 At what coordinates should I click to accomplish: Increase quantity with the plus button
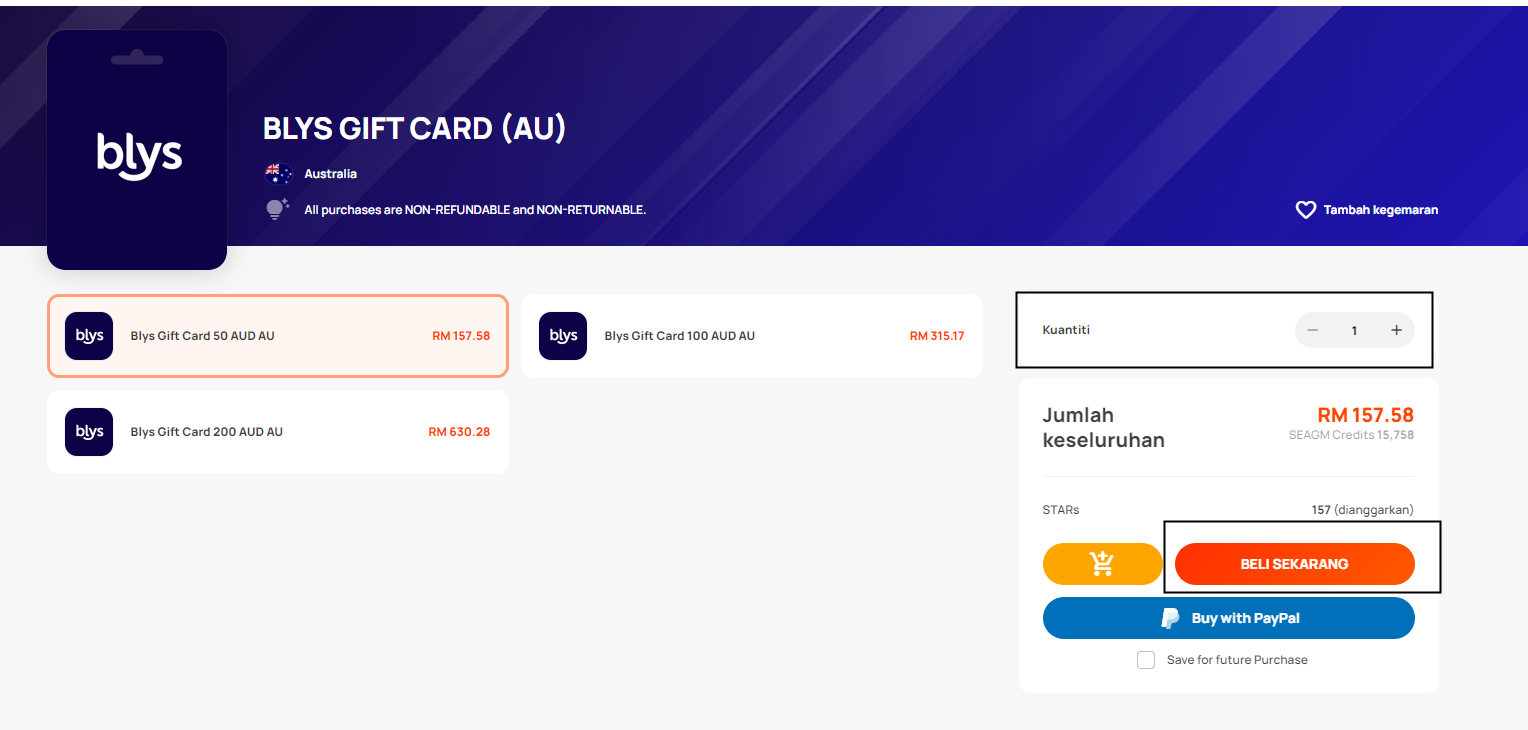(1396, 330)
